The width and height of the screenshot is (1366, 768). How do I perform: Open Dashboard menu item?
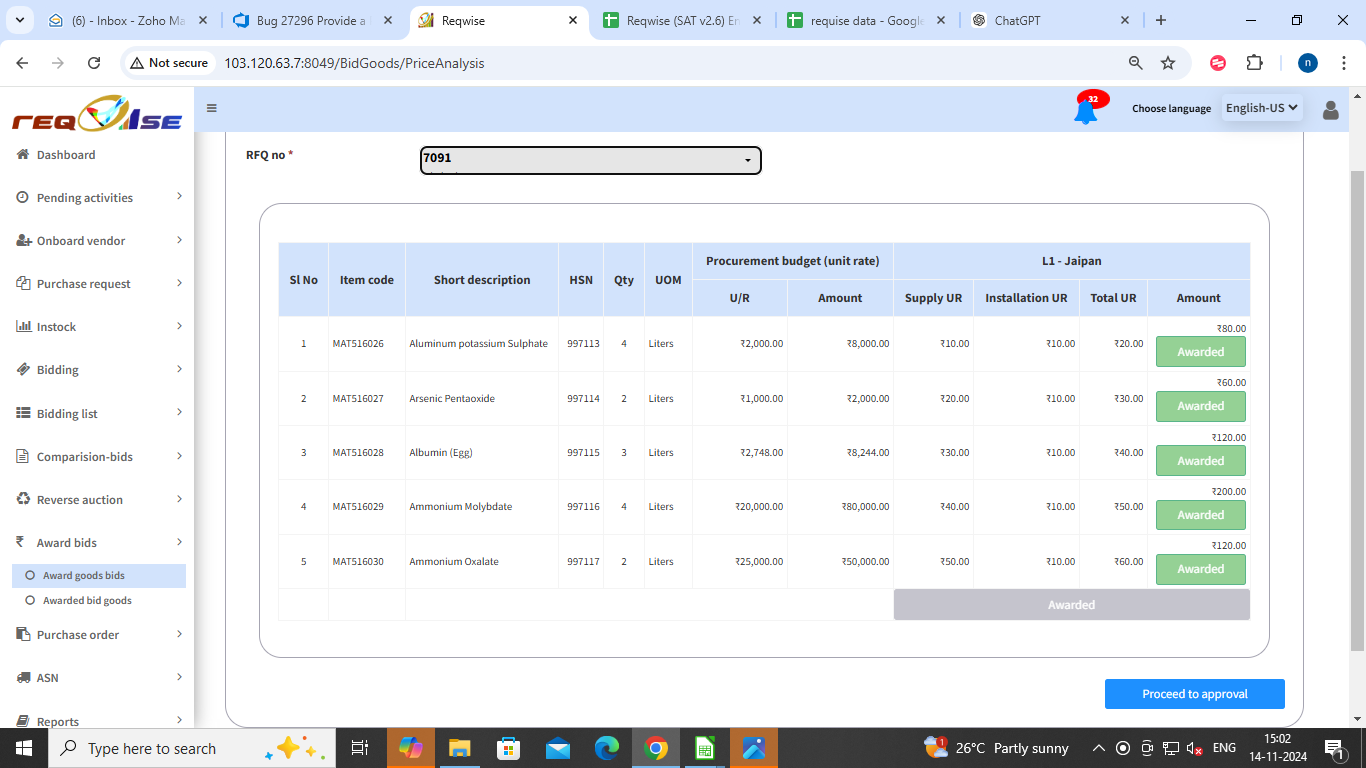coord(66,155)
